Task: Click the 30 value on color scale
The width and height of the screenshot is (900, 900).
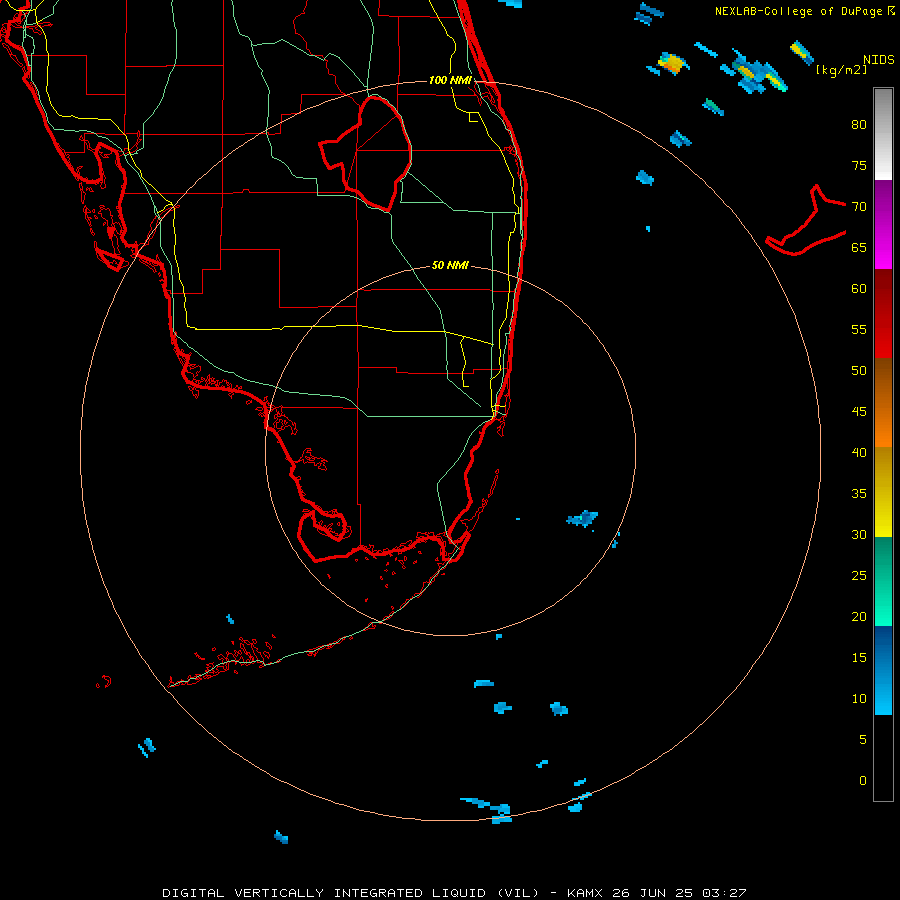Action: 859,534
